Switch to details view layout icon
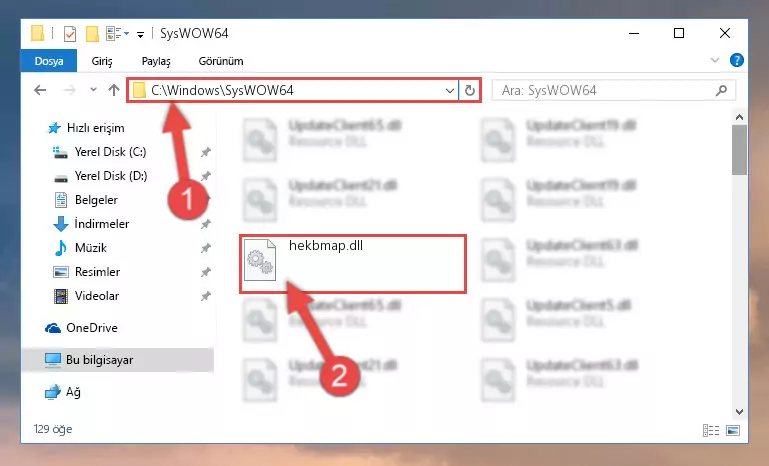Screen dimensions: 769x466 point(711,430)
